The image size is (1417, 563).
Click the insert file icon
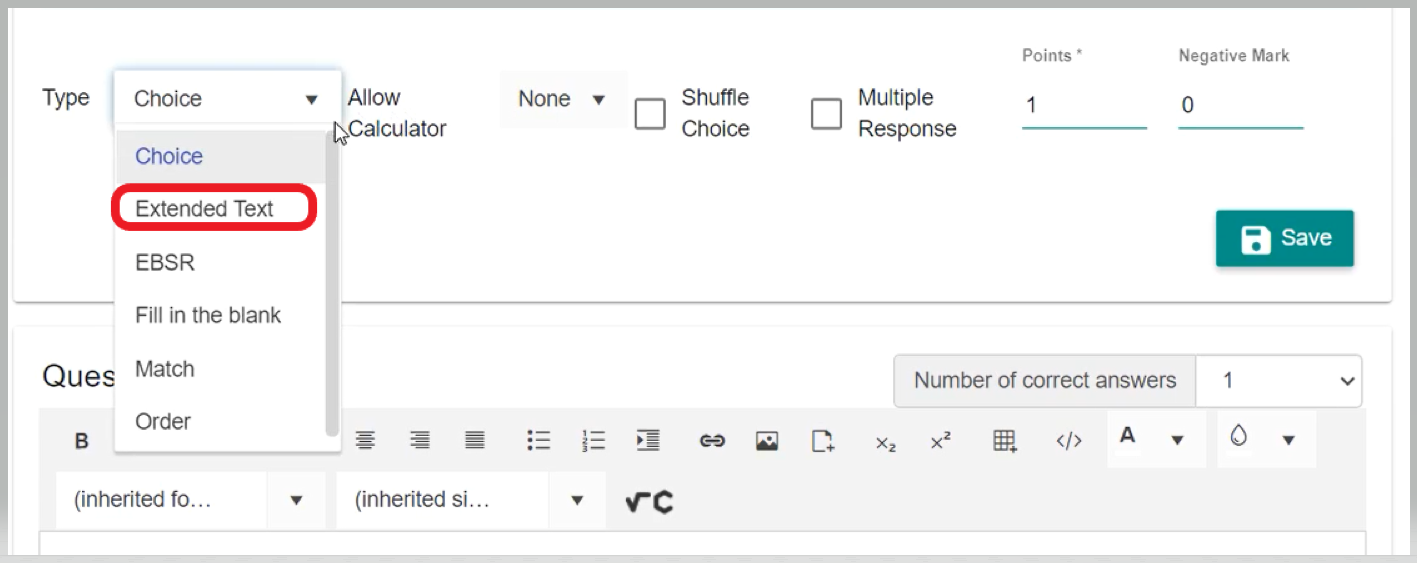point(822,441)
